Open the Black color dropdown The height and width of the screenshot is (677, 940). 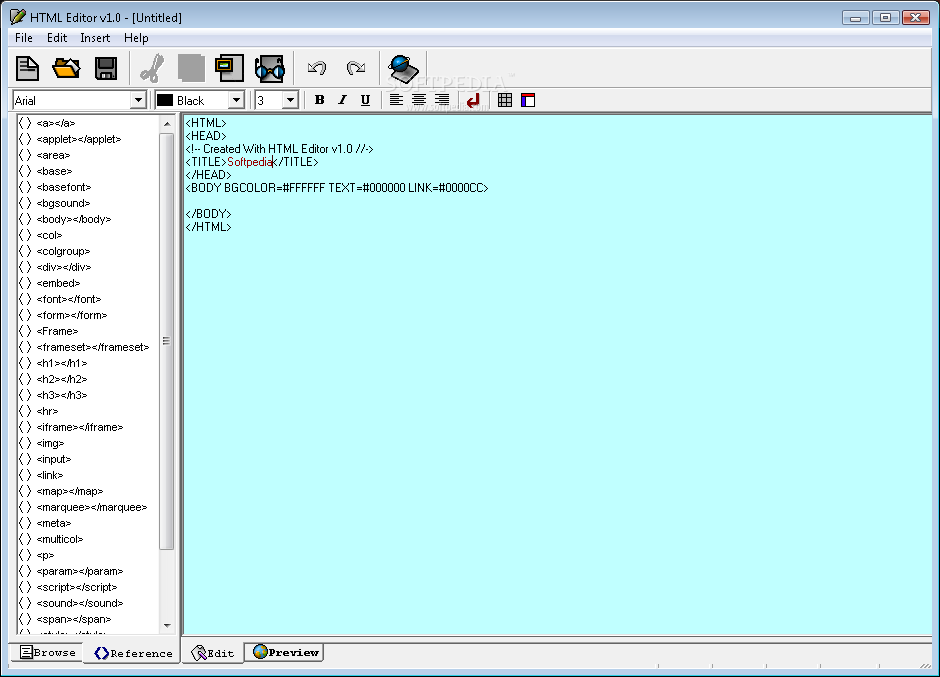click(237, 100)
